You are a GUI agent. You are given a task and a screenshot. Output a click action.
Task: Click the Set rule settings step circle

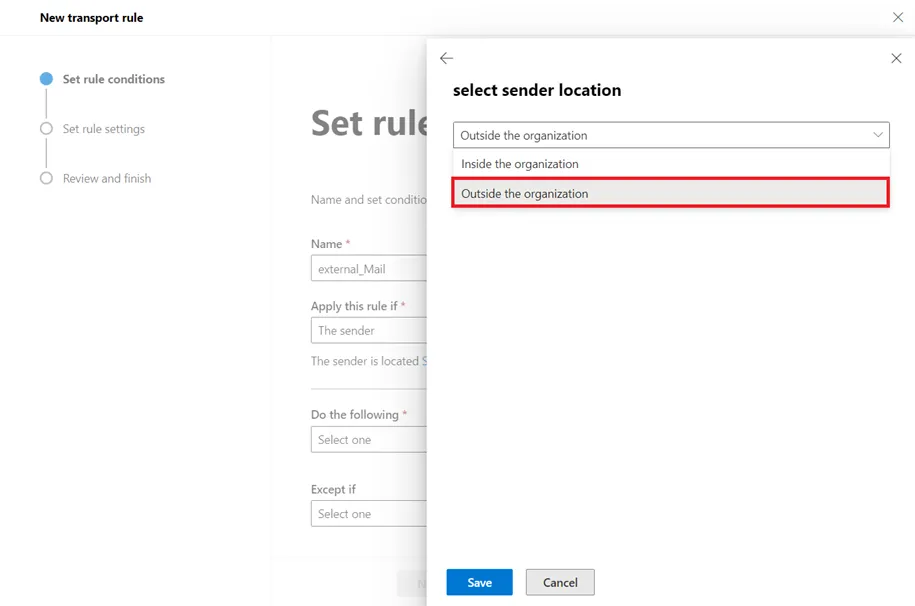click(x=46, y=129)
